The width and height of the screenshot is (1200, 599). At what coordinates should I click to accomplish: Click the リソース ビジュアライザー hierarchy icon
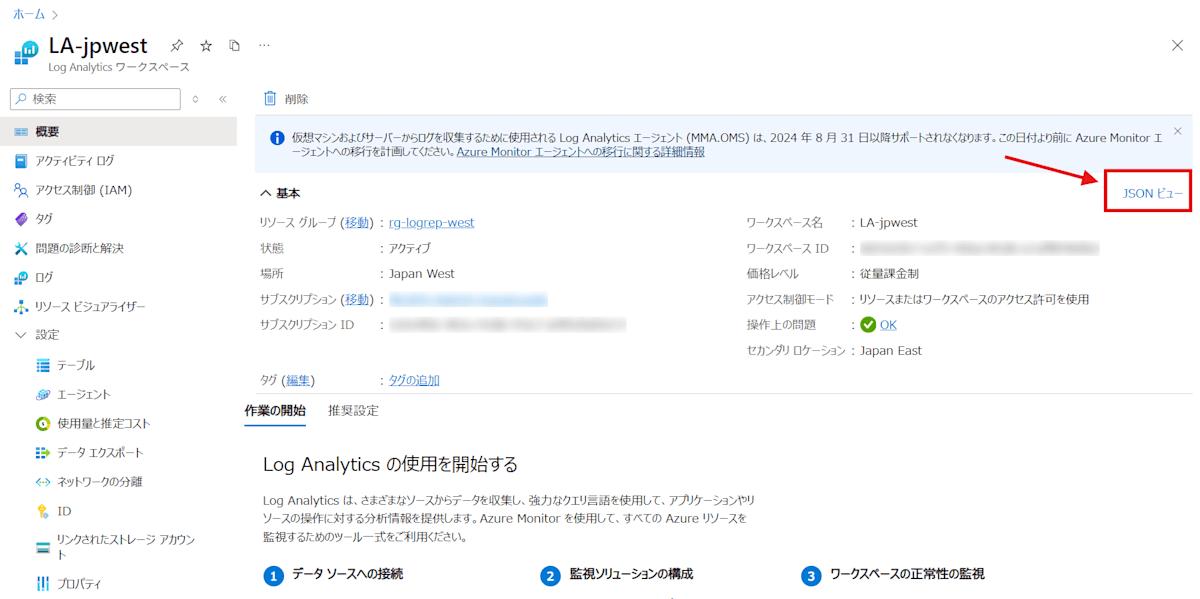click(21, 306)
